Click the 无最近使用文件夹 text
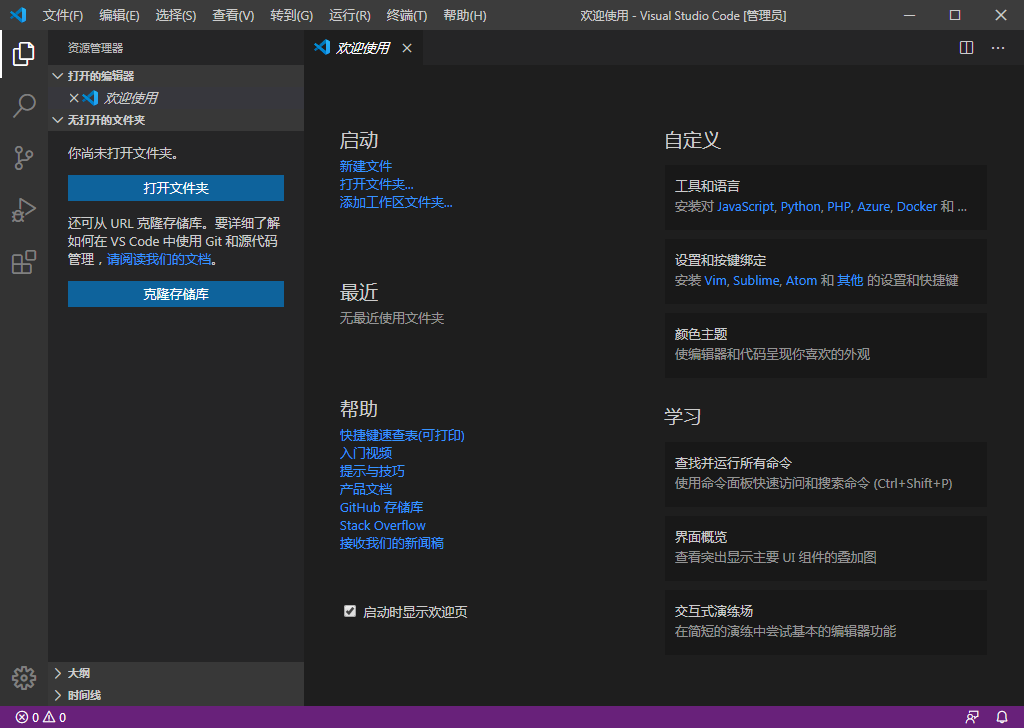 pyautogui.click(x=392, y=318)
